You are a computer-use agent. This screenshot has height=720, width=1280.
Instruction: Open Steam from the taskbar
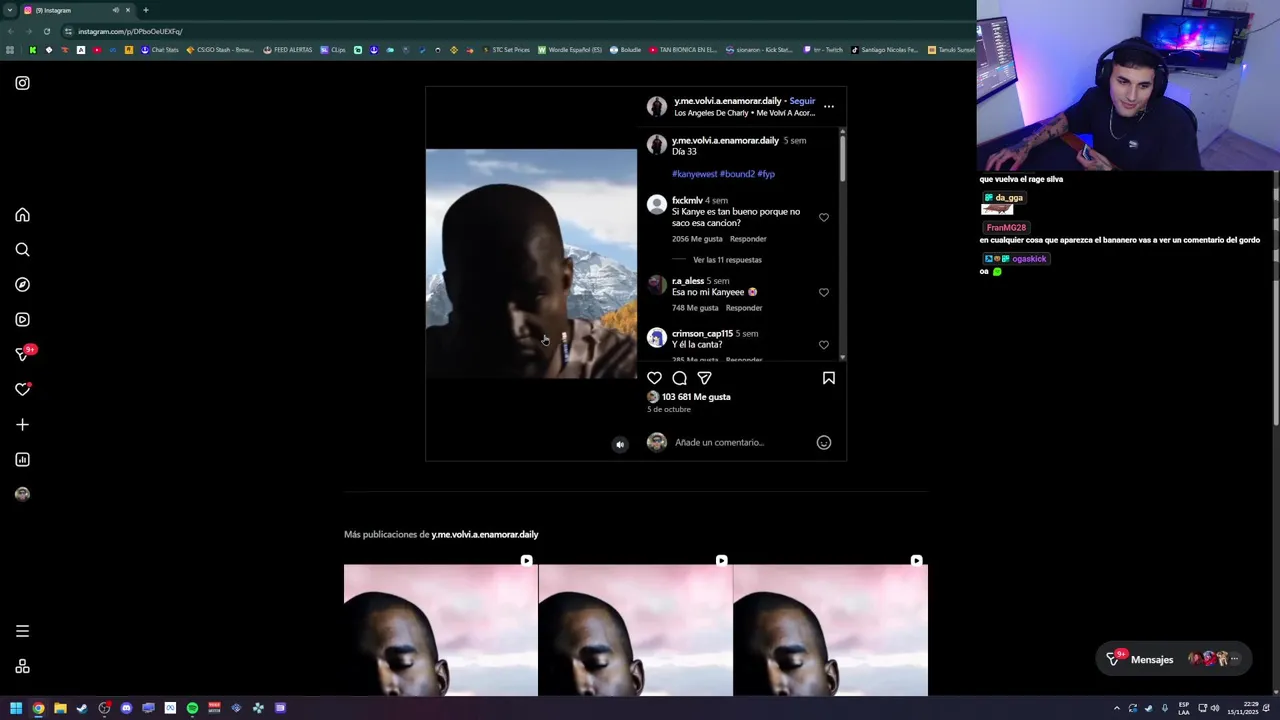pyautogui.click(x=82, y=708)
